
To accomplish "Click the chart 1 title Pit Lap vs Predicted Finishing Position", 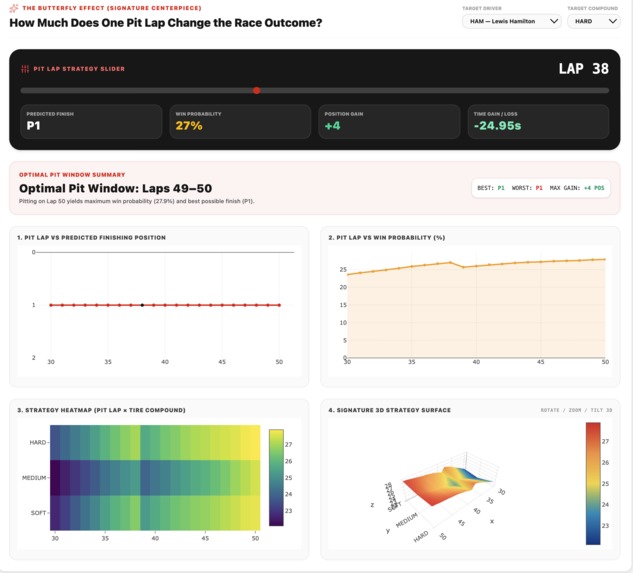I will coord(91,237).
